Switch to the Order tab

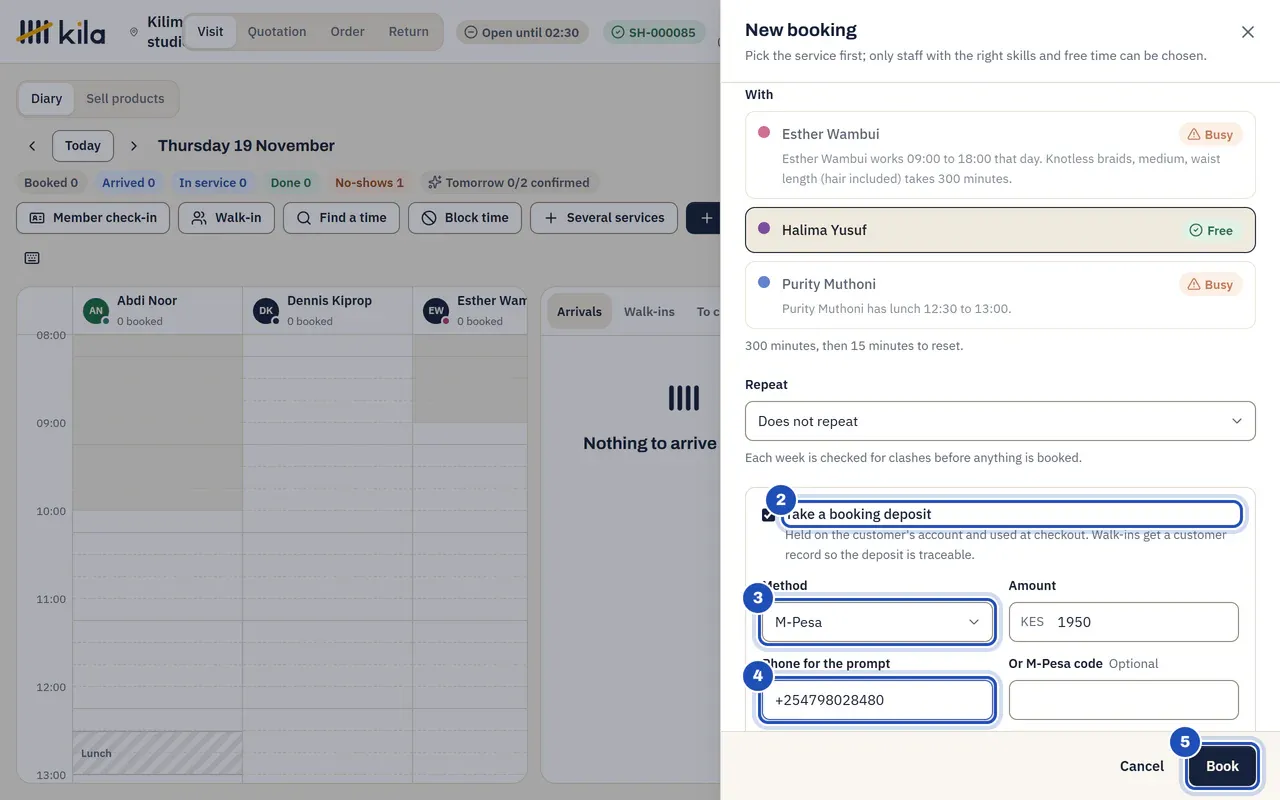[x=347, y=32]
